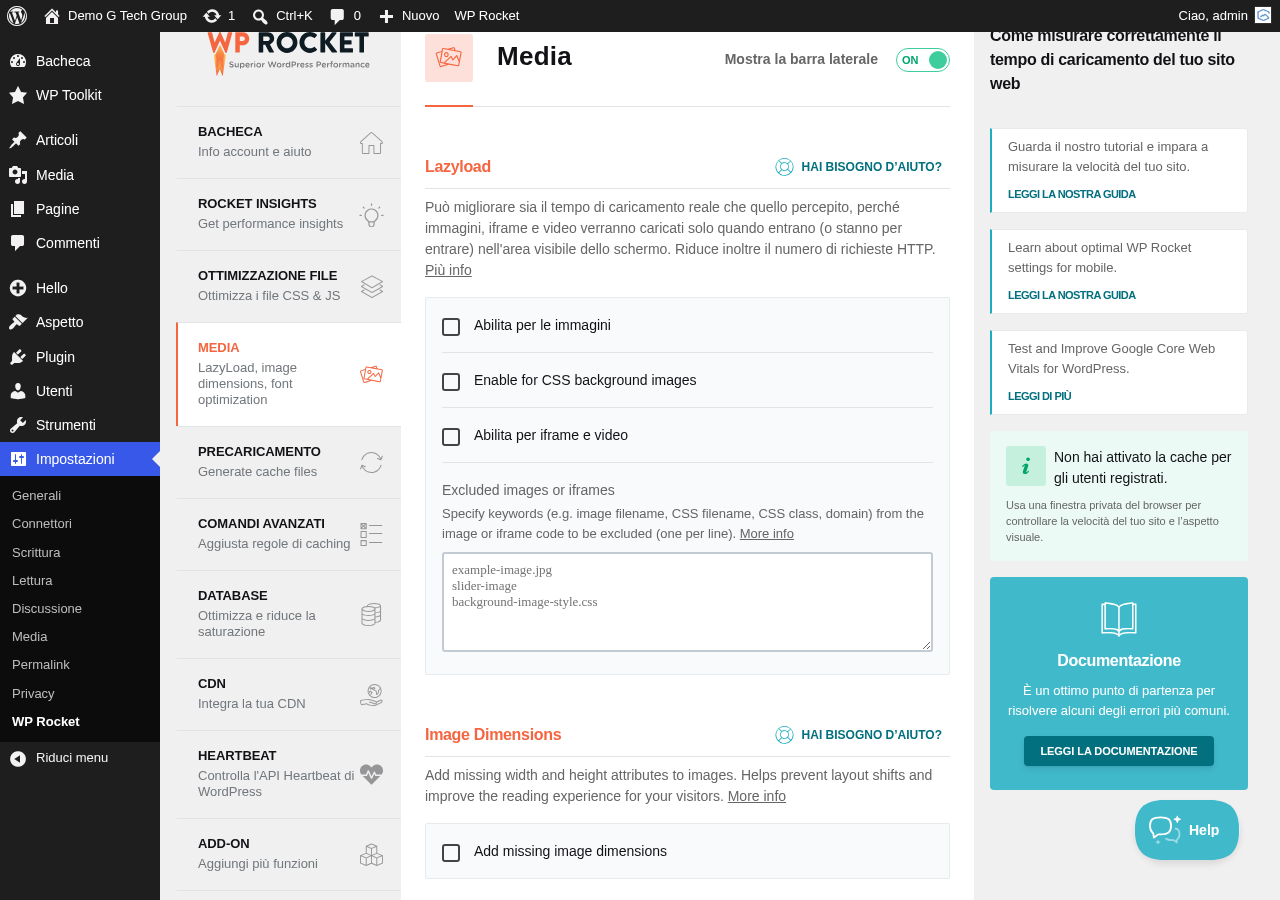
Task: Click the globe-in-hand CDN icon
Action: coord(371,695)
